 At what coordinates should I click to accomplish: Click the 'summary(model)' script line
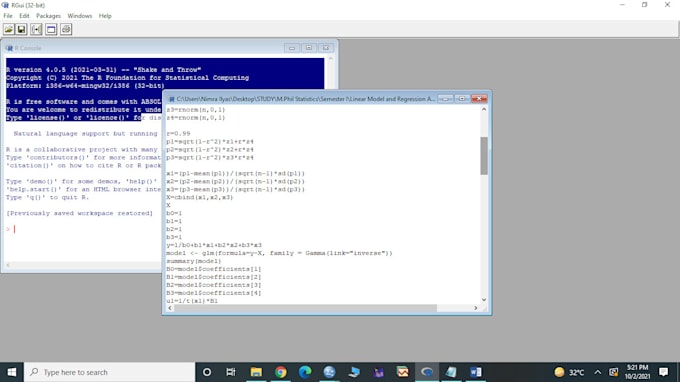click(x=193, y=261)
